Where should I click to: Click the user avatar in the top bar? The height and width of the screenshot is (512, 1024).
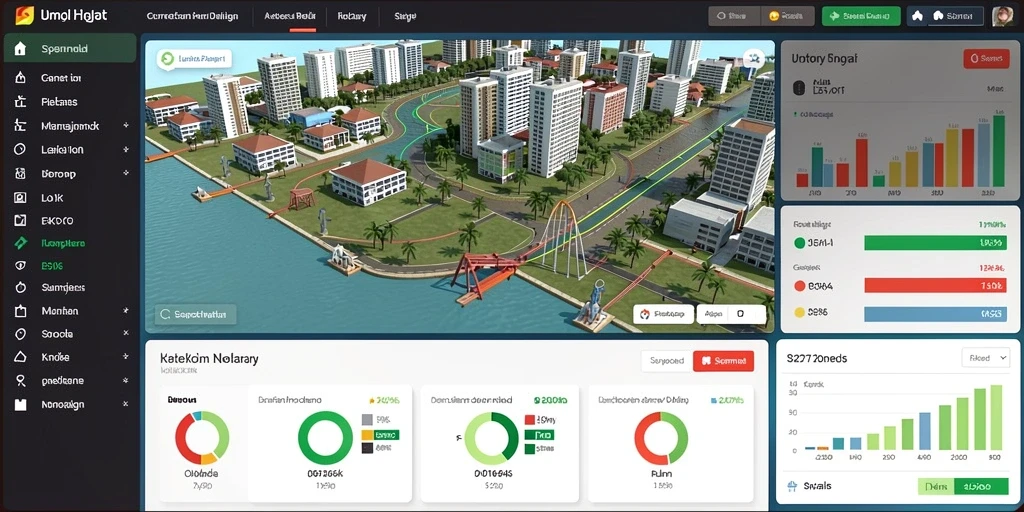(1002, 16)
